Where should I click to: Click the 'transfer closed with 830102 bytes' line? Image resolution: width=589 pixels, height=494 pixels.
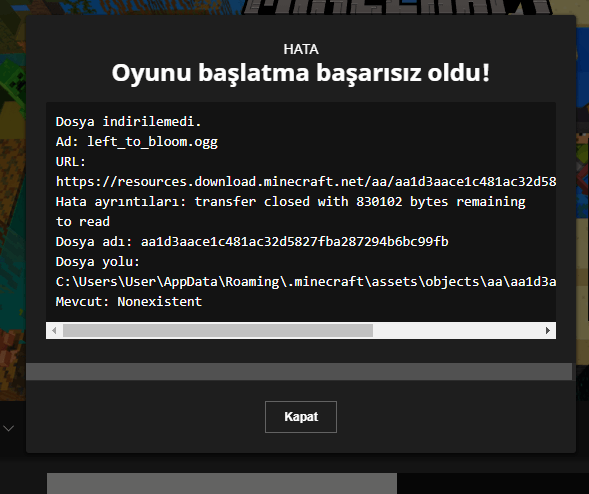pyautogui.click(x=290, y=202)
